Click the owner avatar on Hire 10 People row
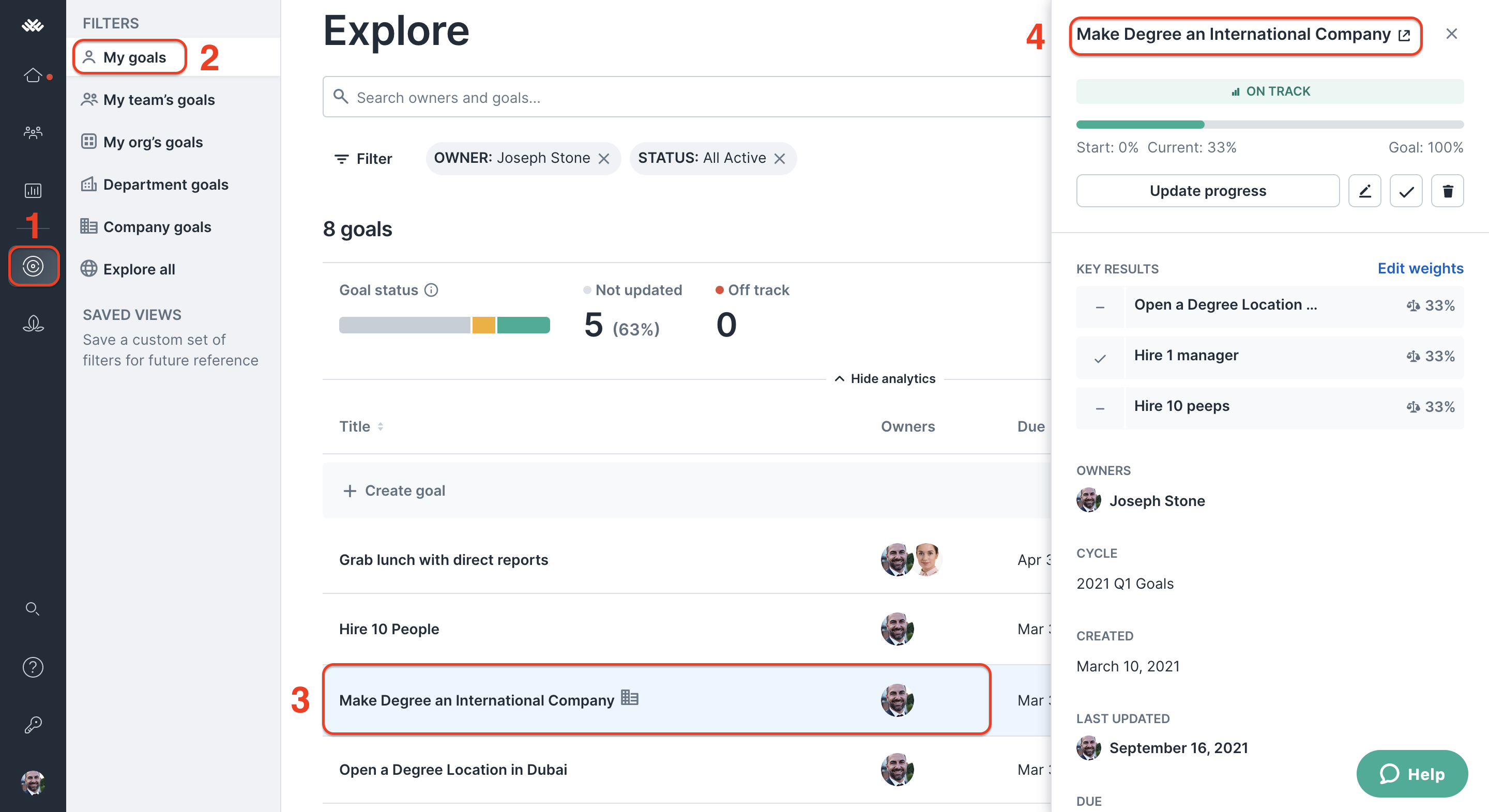 897,629
